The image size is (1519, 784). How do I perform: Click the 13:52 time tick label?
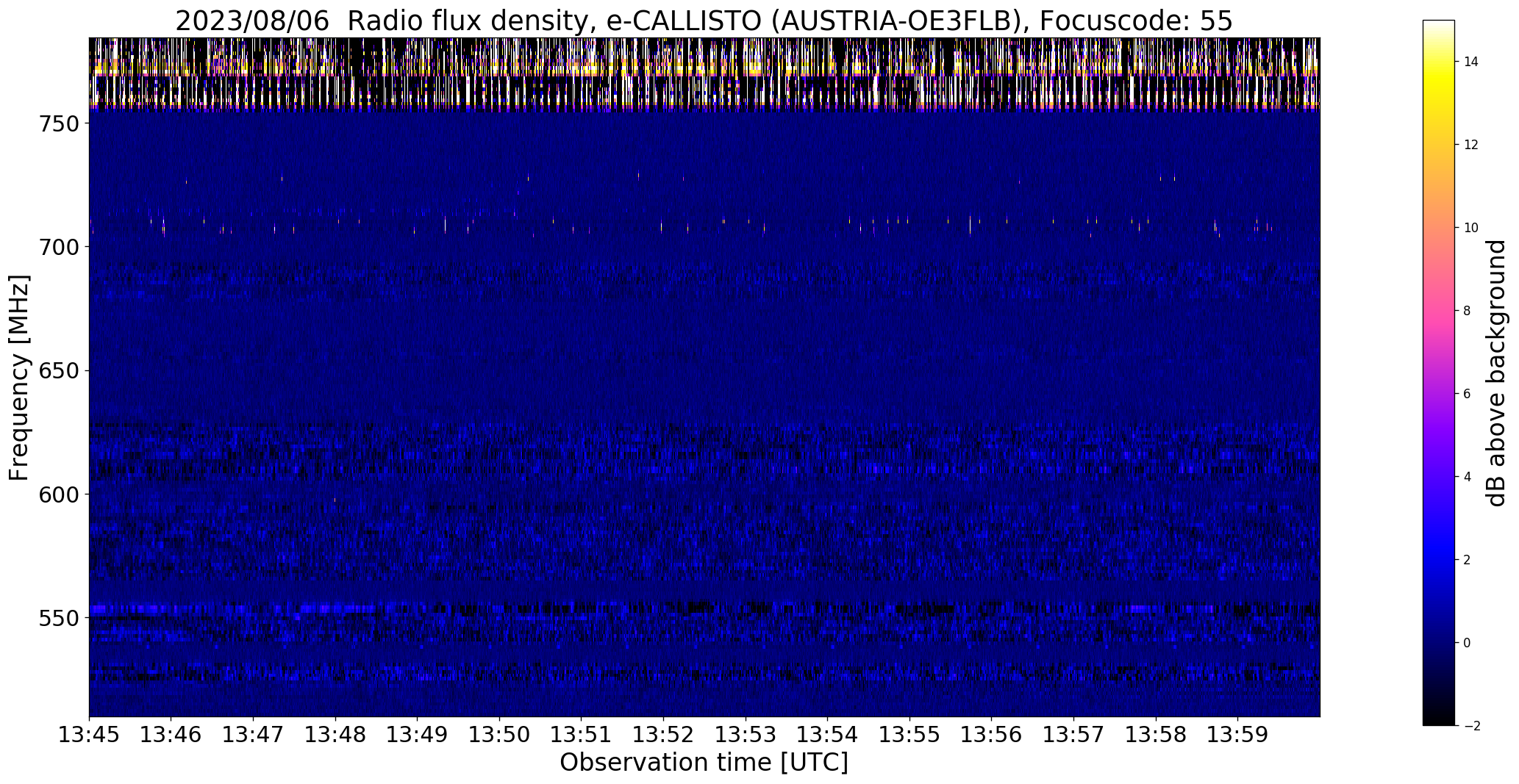(x=664, y=735)
